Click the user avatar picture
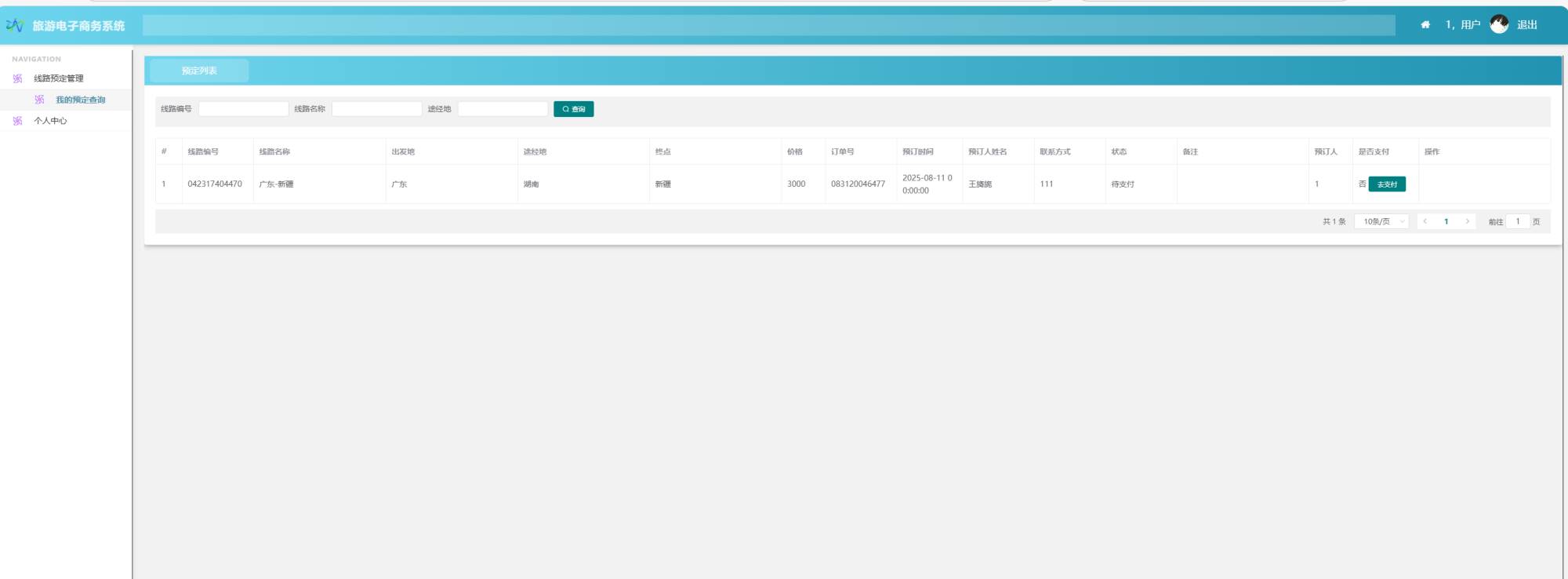 [1498, 25]
